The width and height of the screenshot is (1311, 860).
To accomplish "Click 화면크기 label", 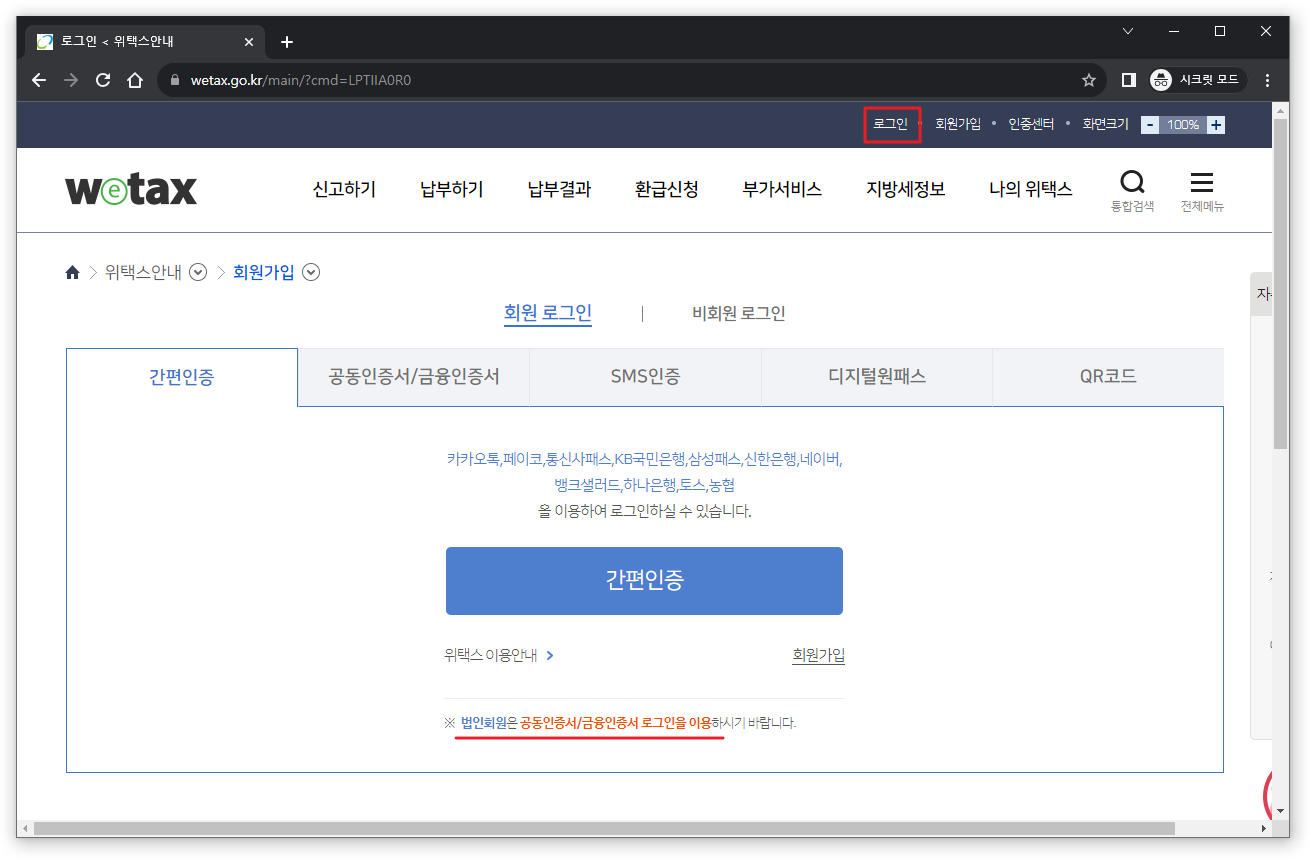I will pyautogui.click(x=1105, y=124).
